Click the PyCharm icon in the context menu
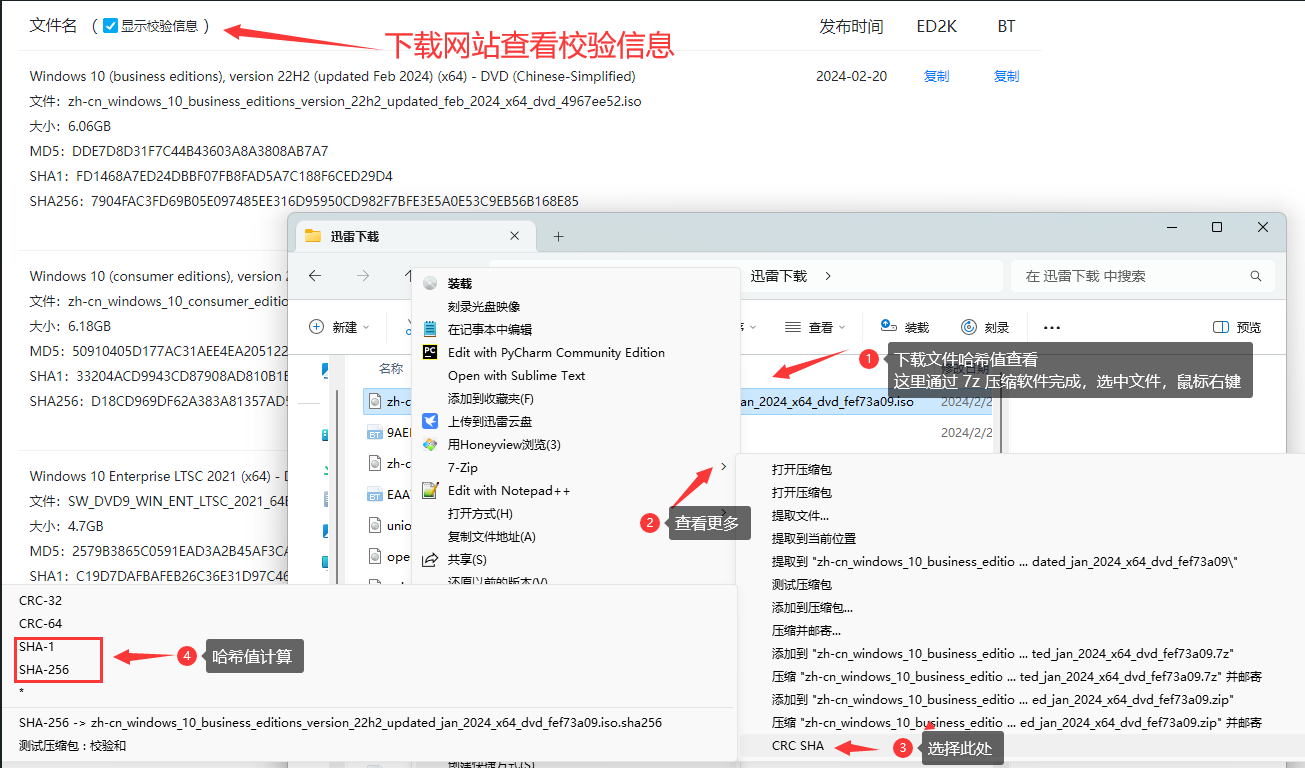 (430, 352)
